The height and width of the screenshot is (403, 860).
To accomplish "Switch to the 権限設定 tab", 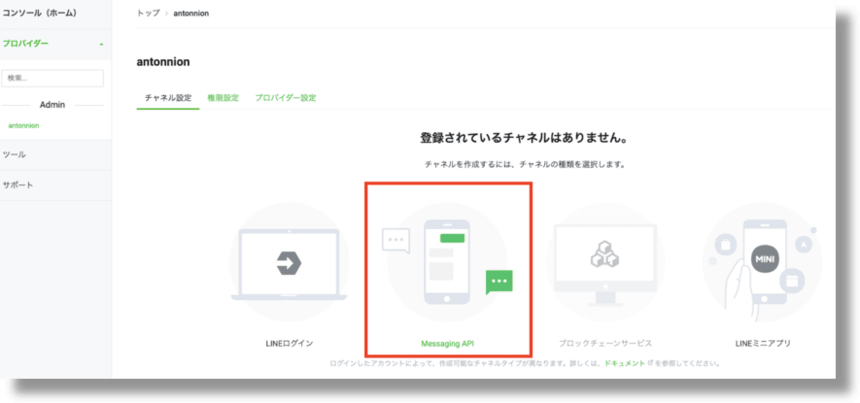I will [x=223, y=98].
